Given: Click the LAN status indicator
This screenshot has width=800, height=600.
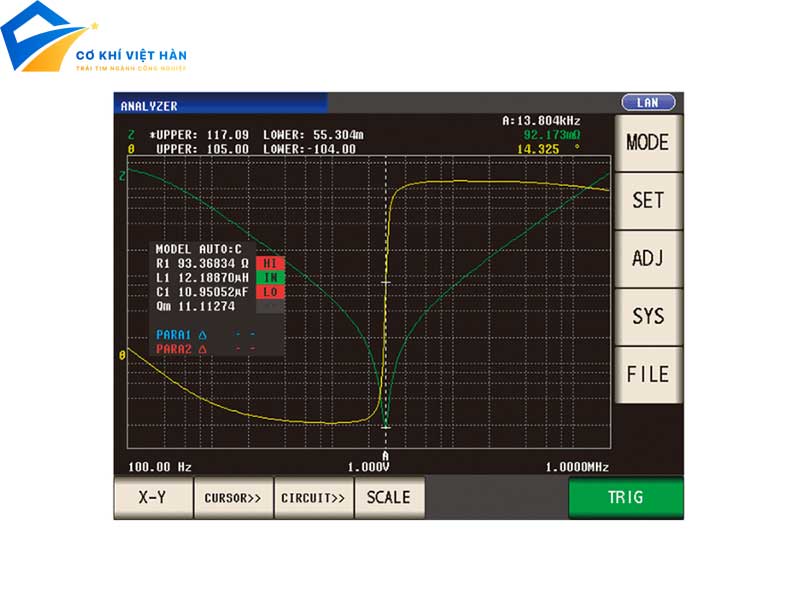Looking at the screenshot, I should (x=648, y=103).
